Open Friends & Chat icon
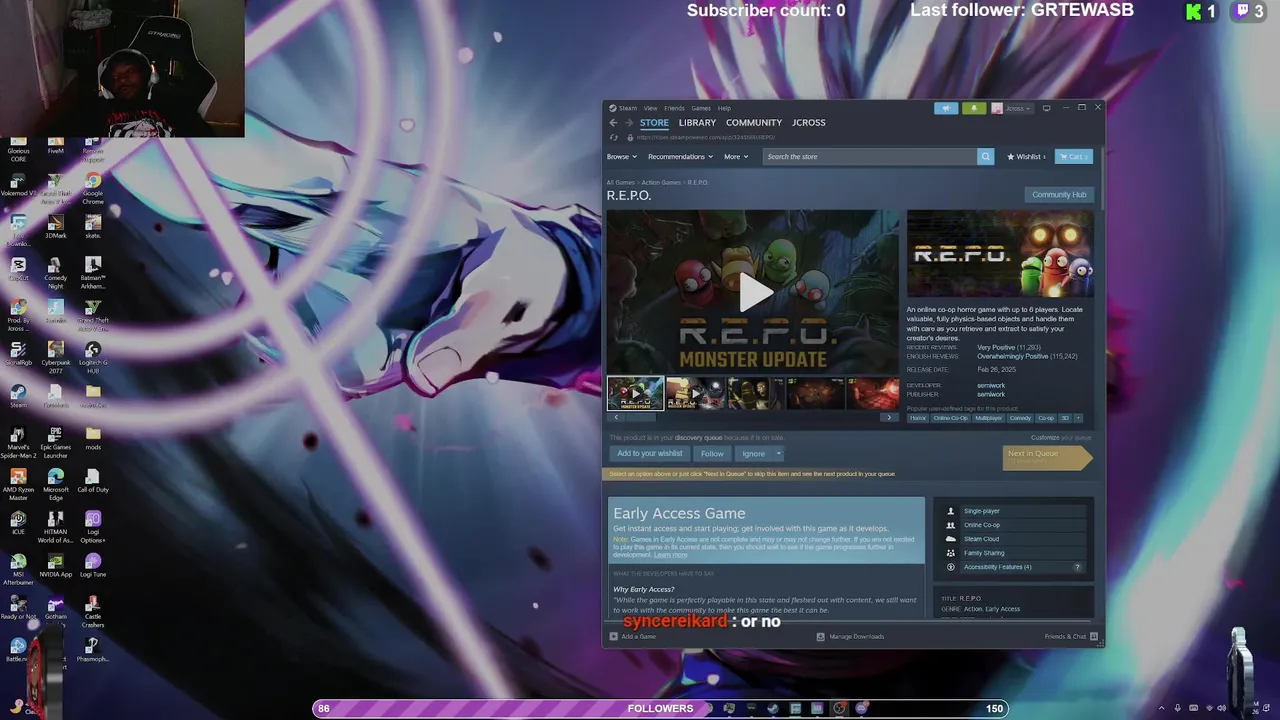 1094,636
